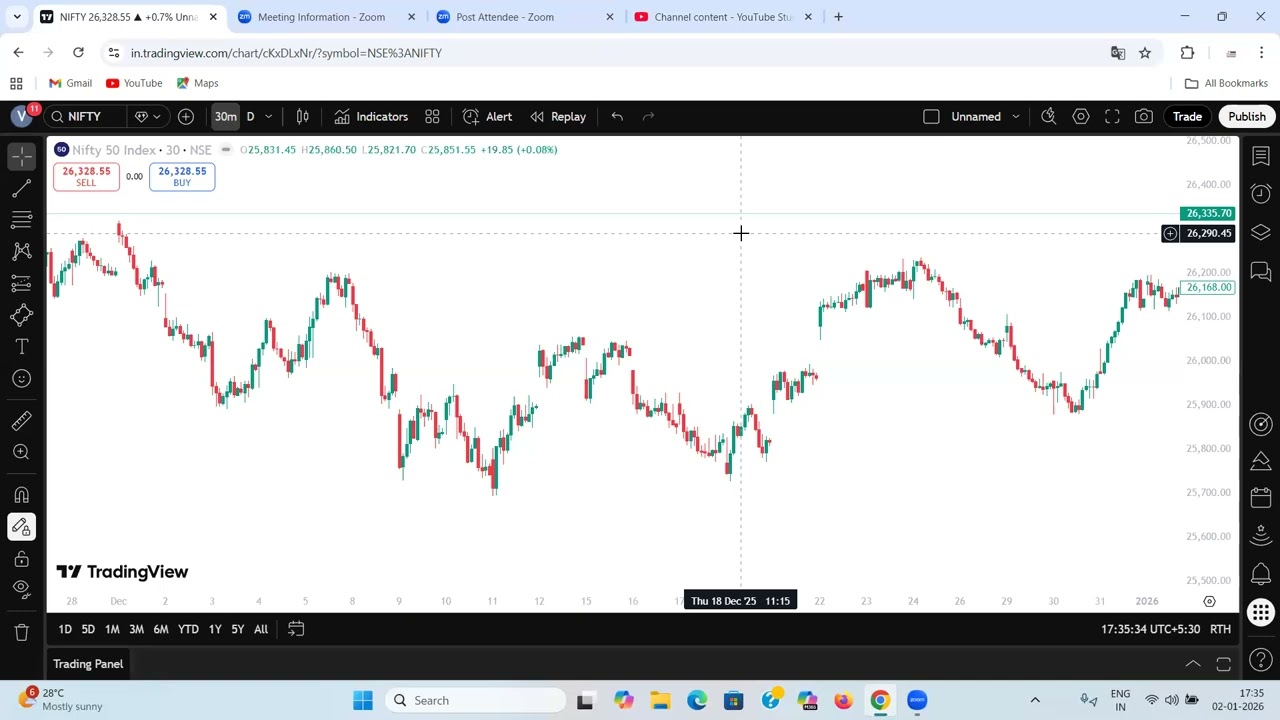Viewport: 1280px width, 720px height.
Task: Select the 1D date range
Action: click(65, 629)
